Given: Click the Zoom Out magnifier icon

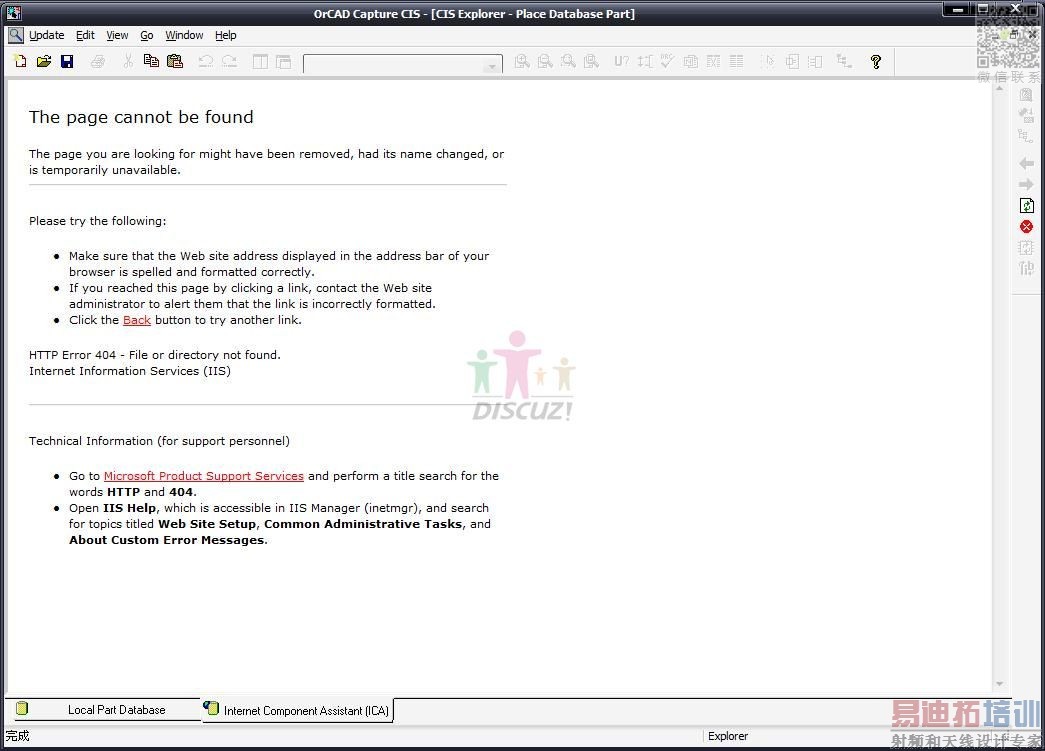Looking at the screenshot, I should (x=545, y=61).
